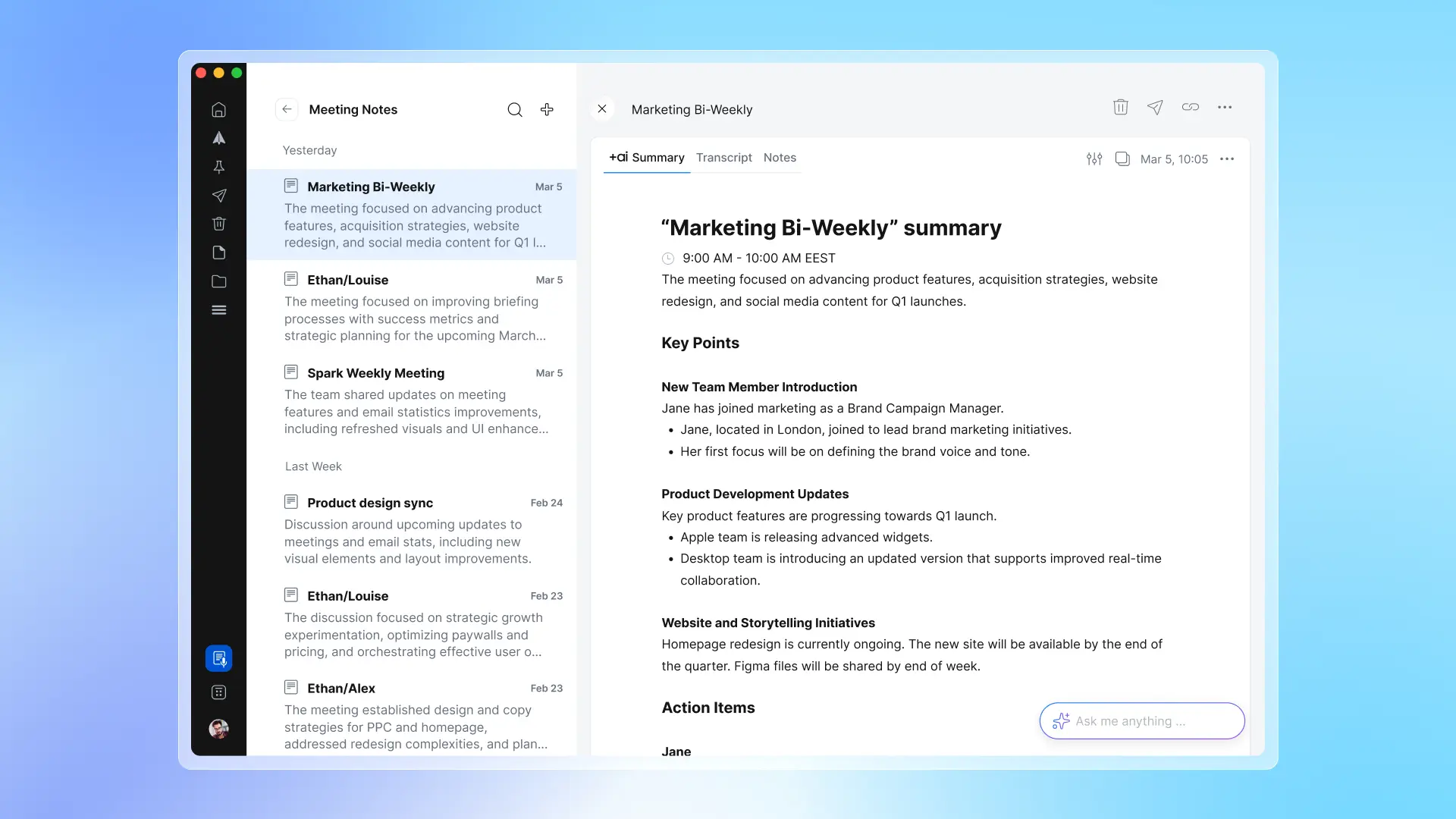Open summary settings sliders icon

point(1094,158)
